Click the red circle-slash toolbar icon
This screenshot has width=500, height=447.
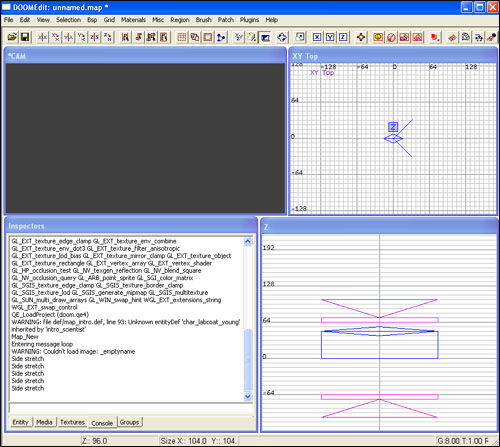(391, 37)
